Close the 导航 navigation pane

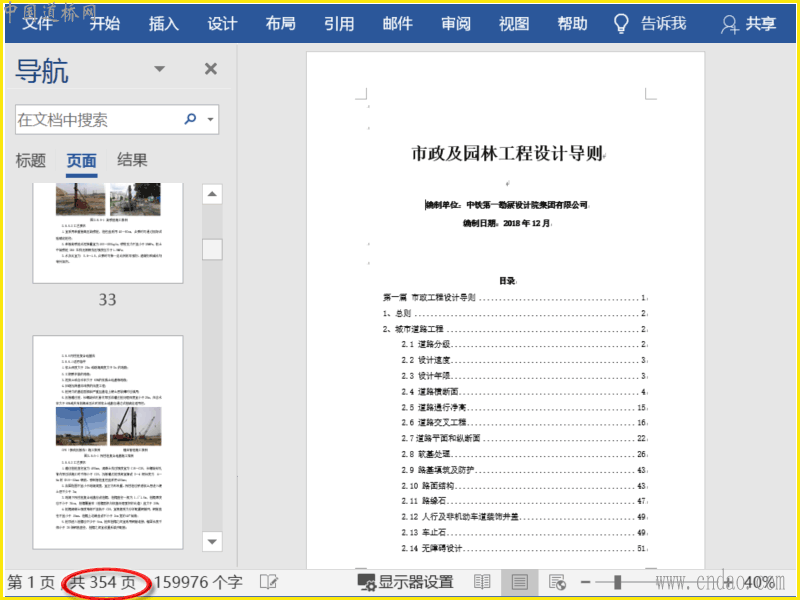click(211, 69)
